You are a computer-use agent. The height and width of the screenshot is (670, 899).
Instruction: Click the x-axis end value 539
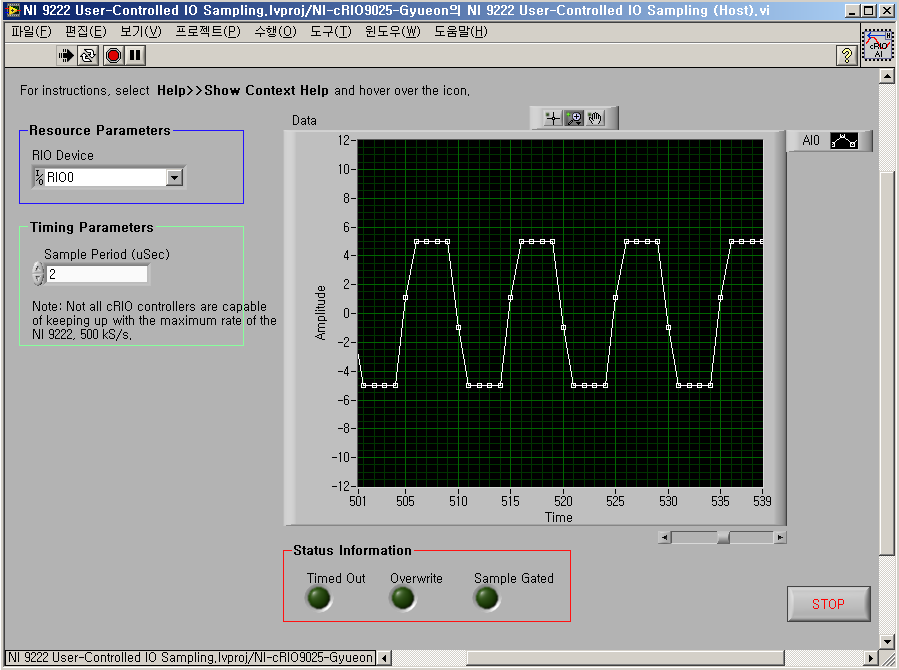click(x=762, y=501)
